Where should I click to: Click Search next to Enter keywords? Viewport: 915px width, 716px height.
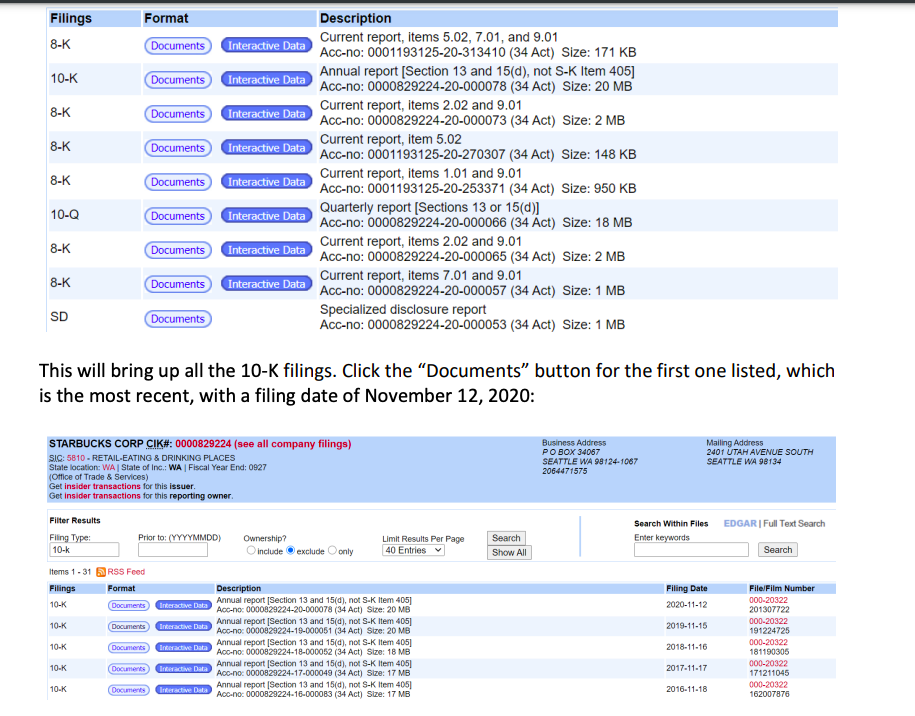coord(778,550)
